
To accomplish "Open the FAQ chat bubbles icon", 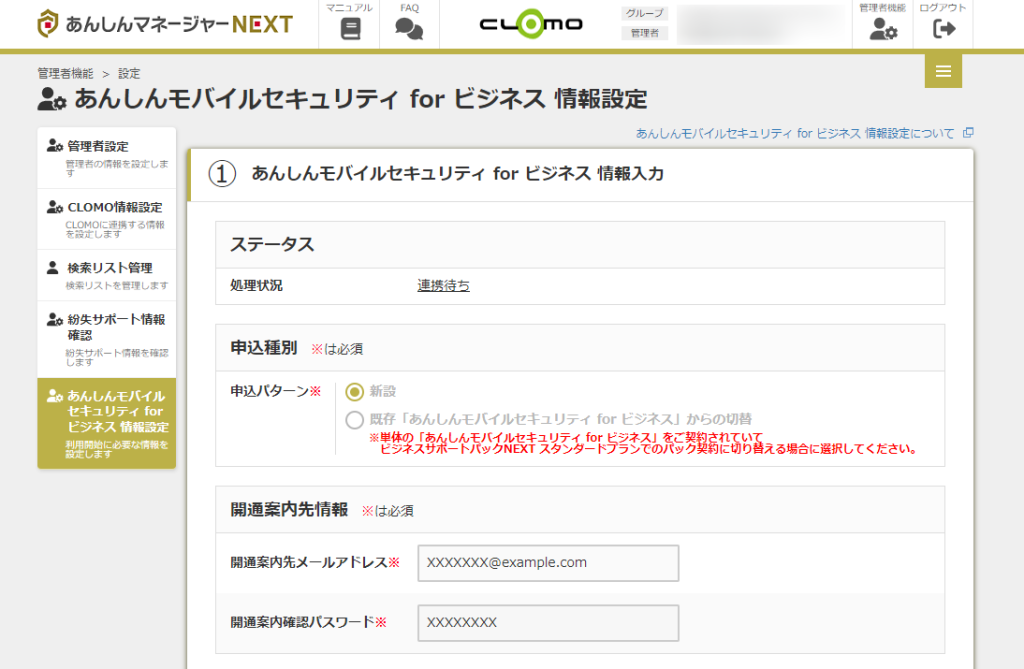I will (x=409, y=29).
